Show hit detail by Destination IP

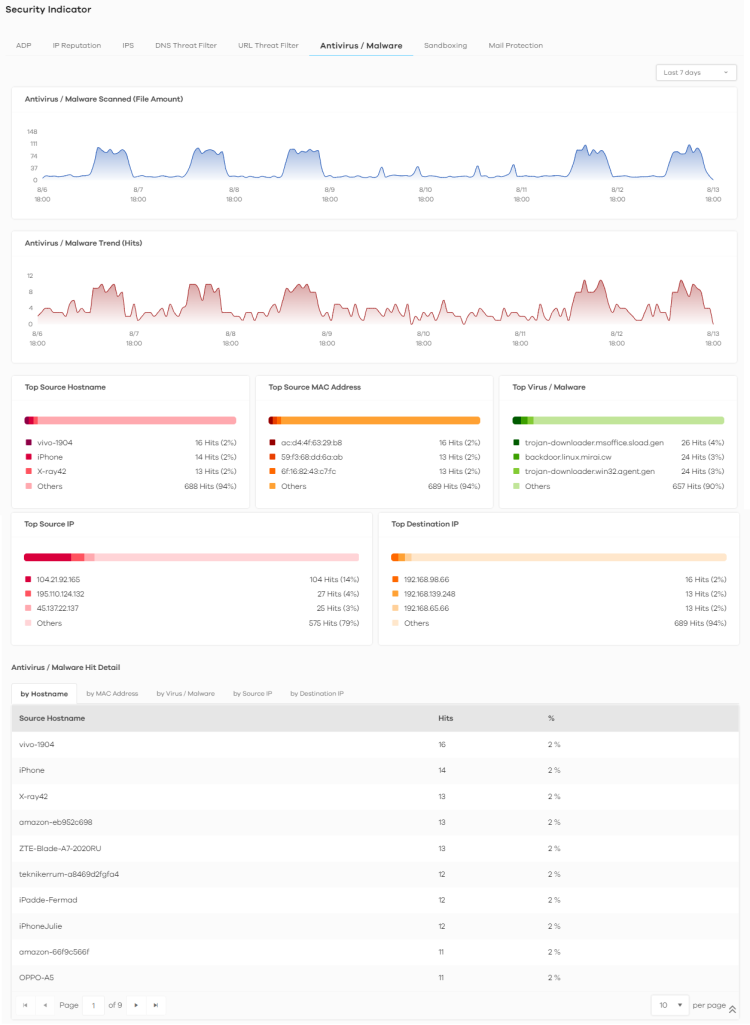tap(317, 693)
